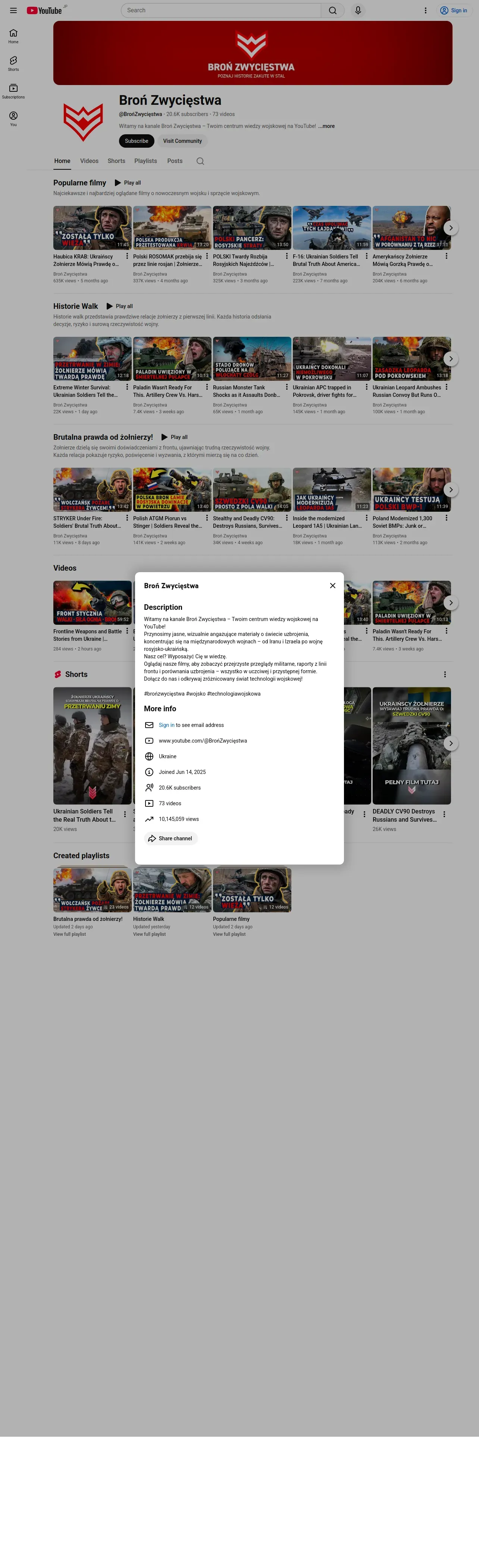The height and width of the screenshot is (1568, 479).
Task: Open Shorts section kebab menu
Action: pyautogui.click(x=445, y=674)
